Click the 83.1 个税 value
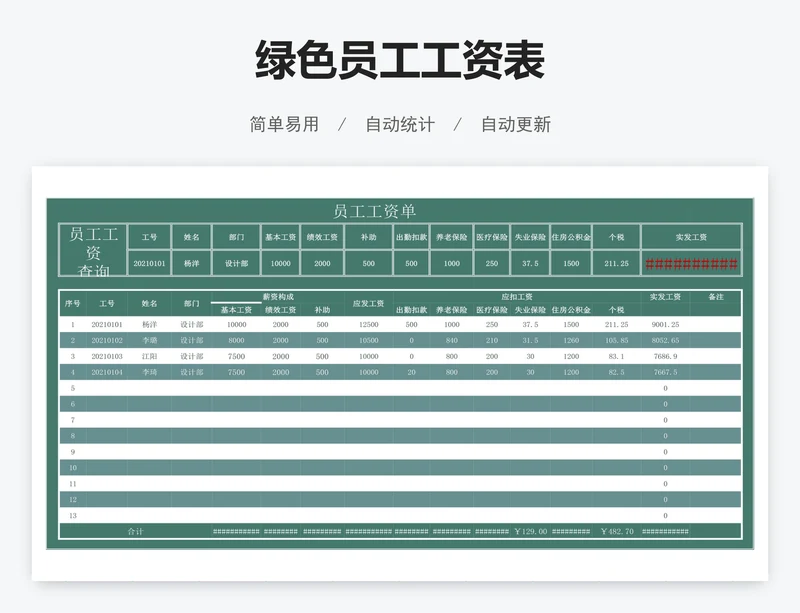 [x=616, y=356]
